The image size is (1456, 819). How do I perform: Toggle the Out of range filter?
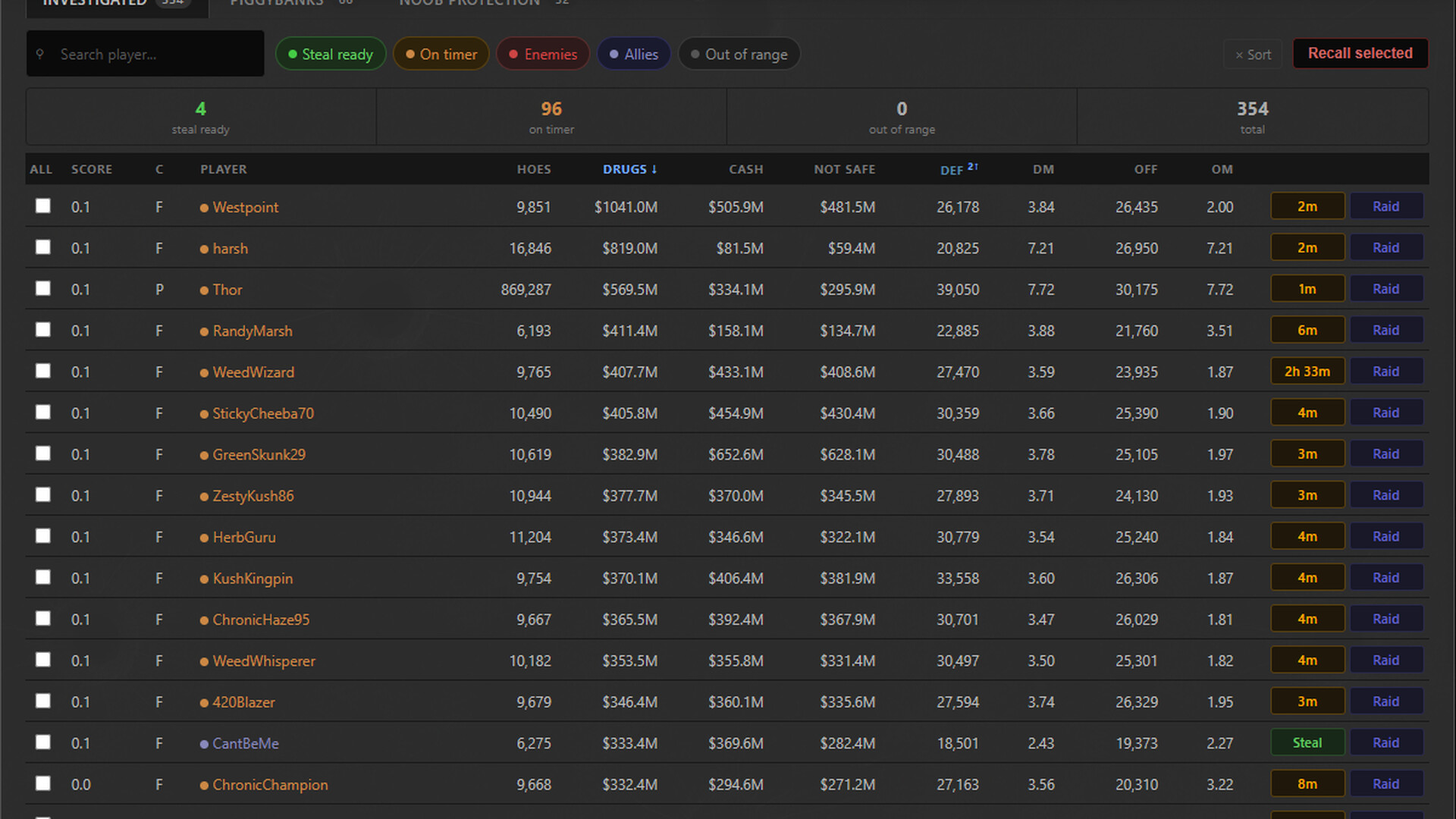739,54
